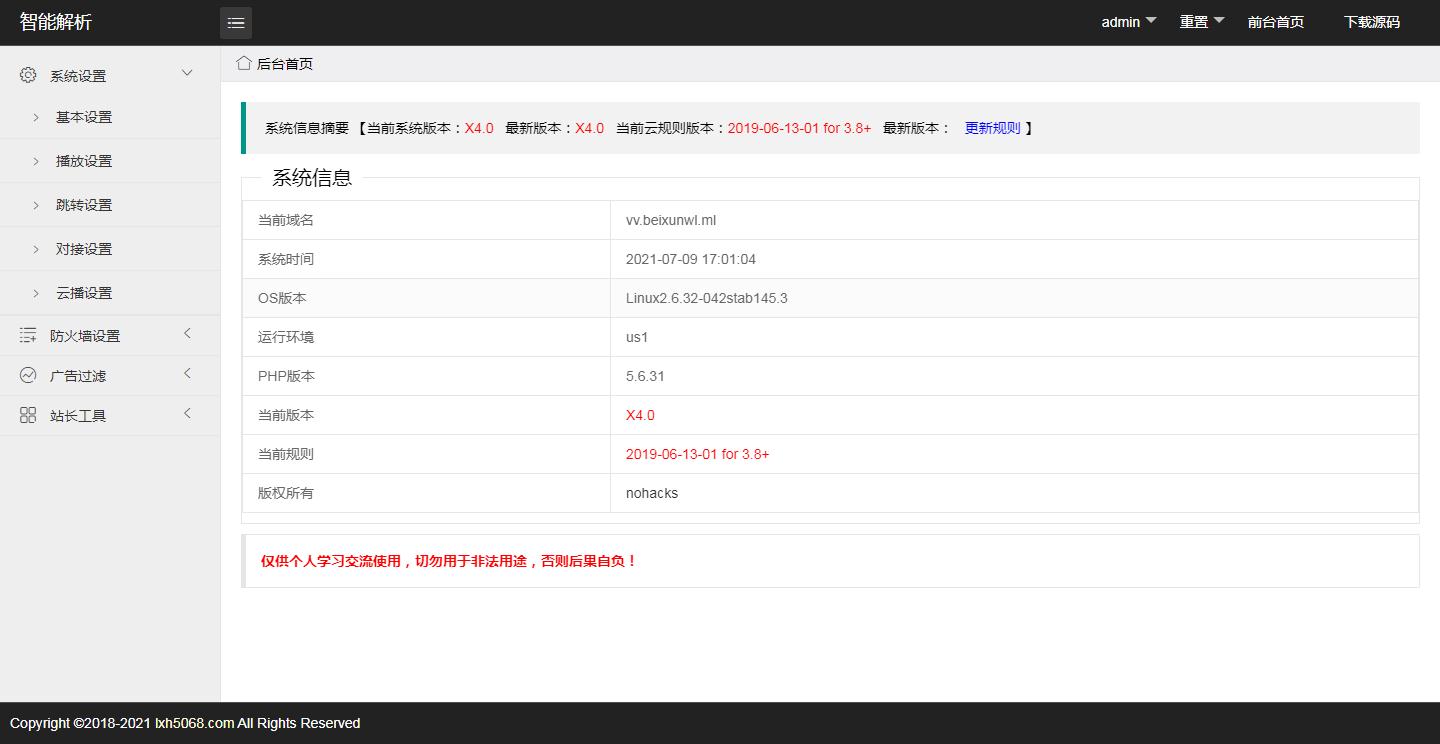1440x744 pixels.
Task: Select 播放设置 in the sidebar
Action: [x=84, y=160]
